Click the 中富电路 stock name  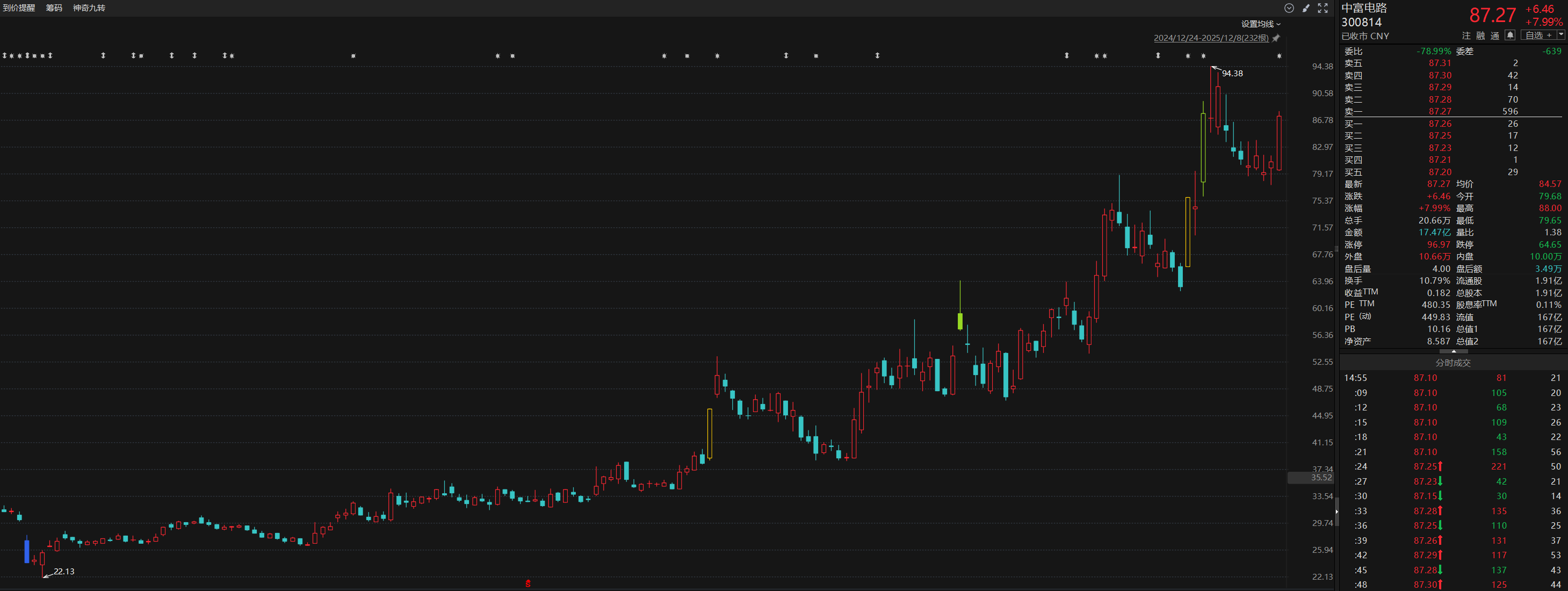pos(1365,8)
